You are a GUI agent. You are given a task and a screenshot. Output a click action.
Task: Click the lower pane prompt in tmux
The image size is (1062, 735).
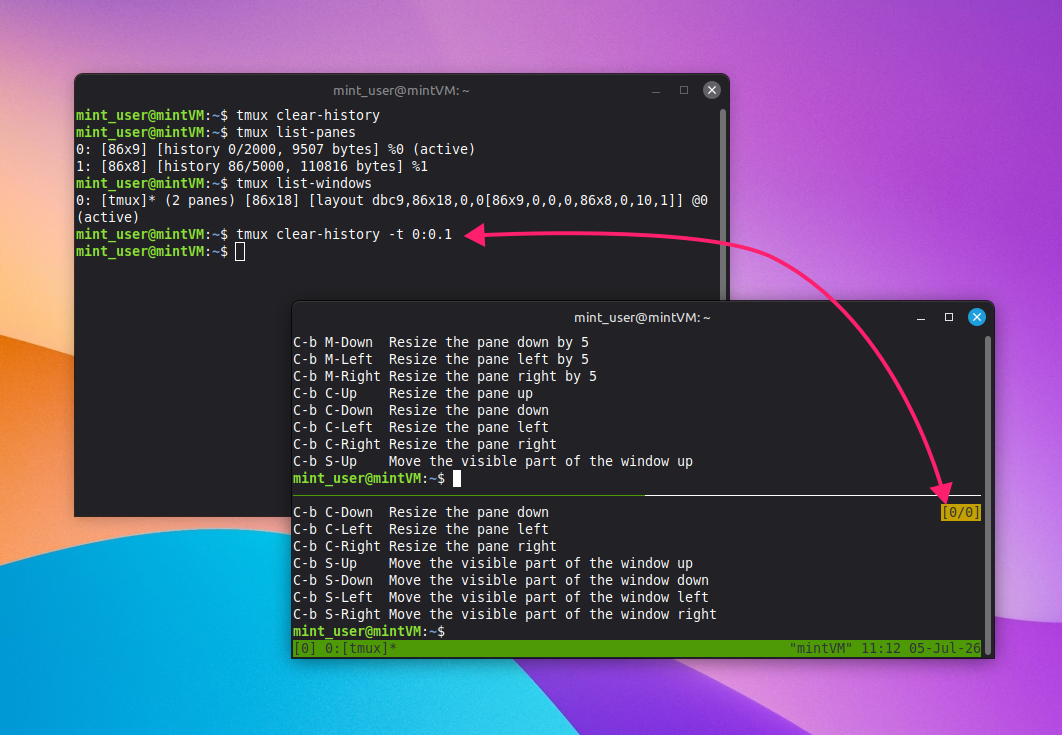point(368,631)
